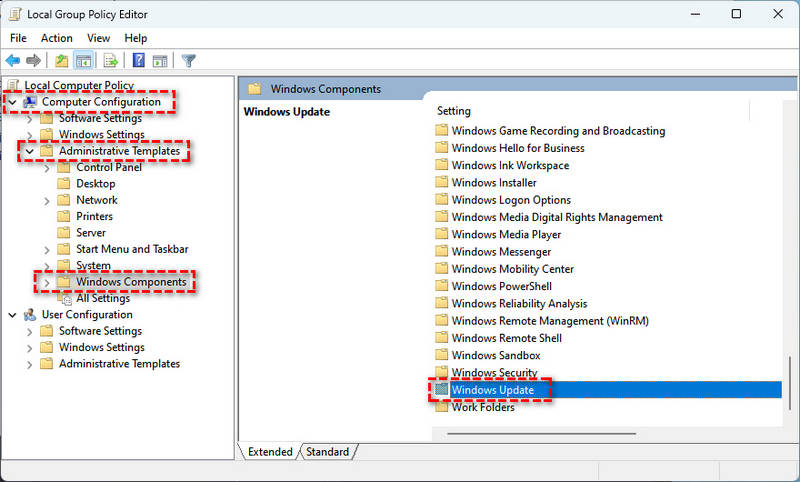Click folder icon beside Windows Update

pos(441,390)
